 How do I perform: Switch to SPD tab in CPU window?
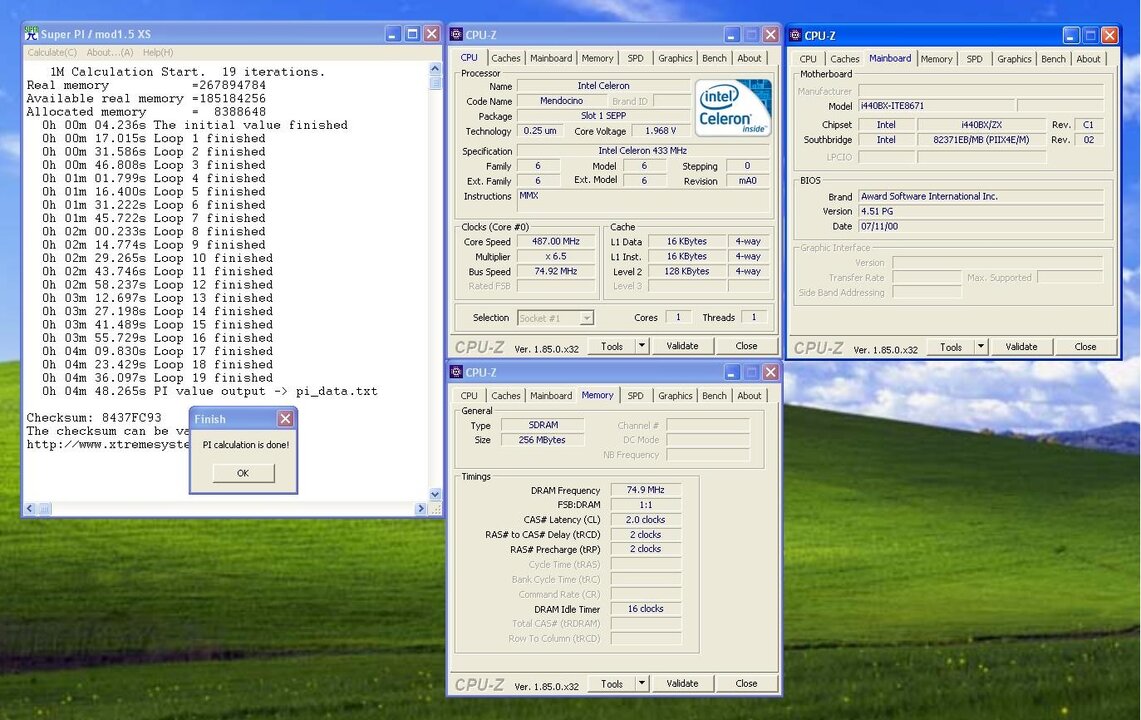pyautogui.click(x=635, y=58)
